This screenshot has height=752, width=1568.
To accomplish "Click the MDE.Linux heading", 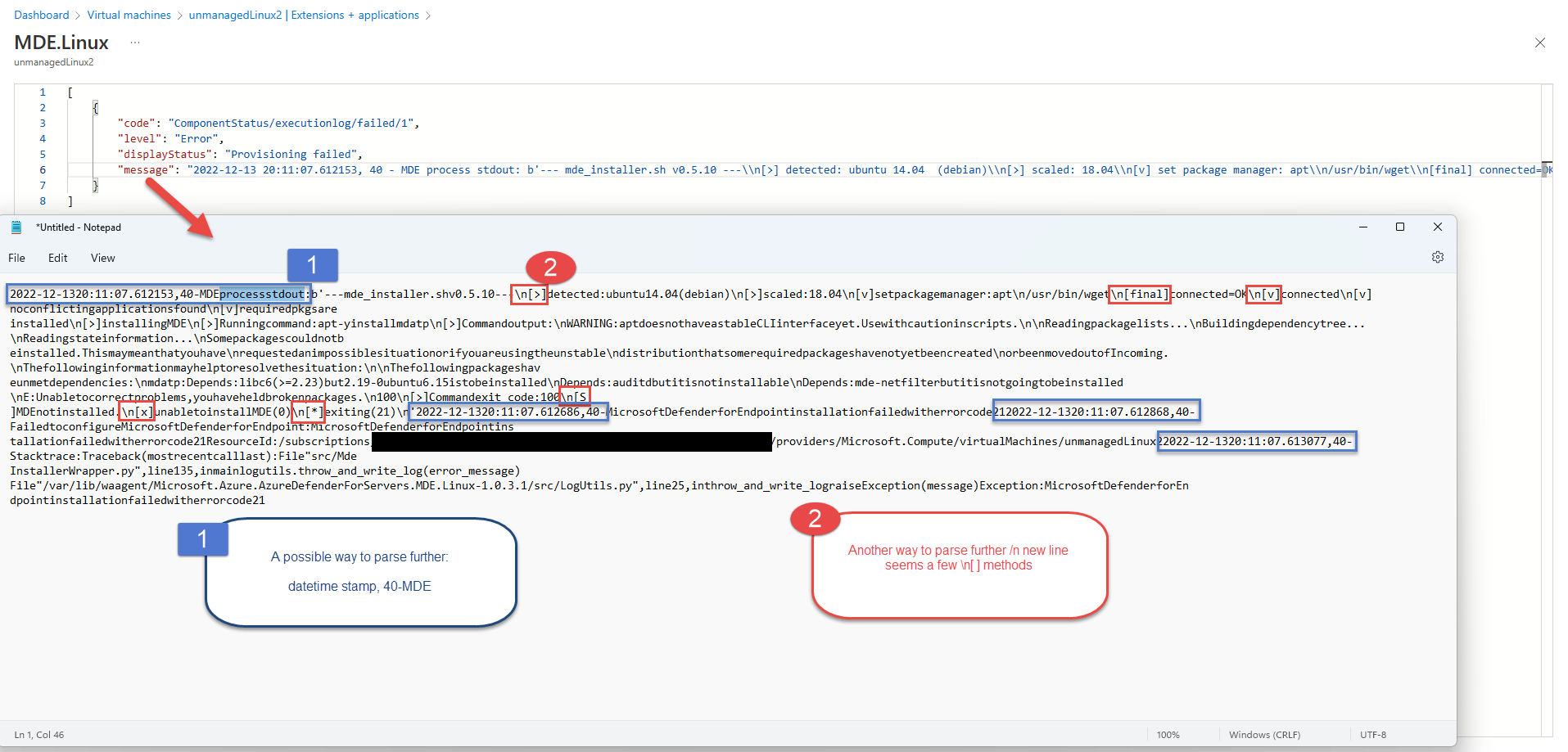I will [61, 43].
